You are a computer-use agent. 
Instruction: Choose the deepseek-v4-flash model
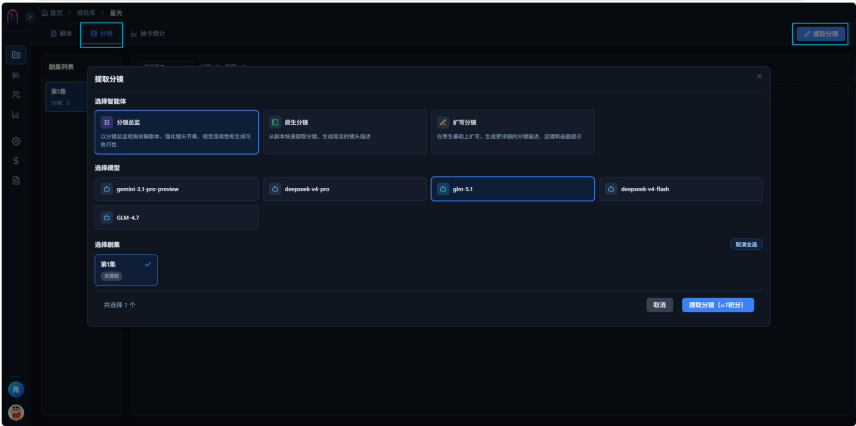tap(681, 189)
